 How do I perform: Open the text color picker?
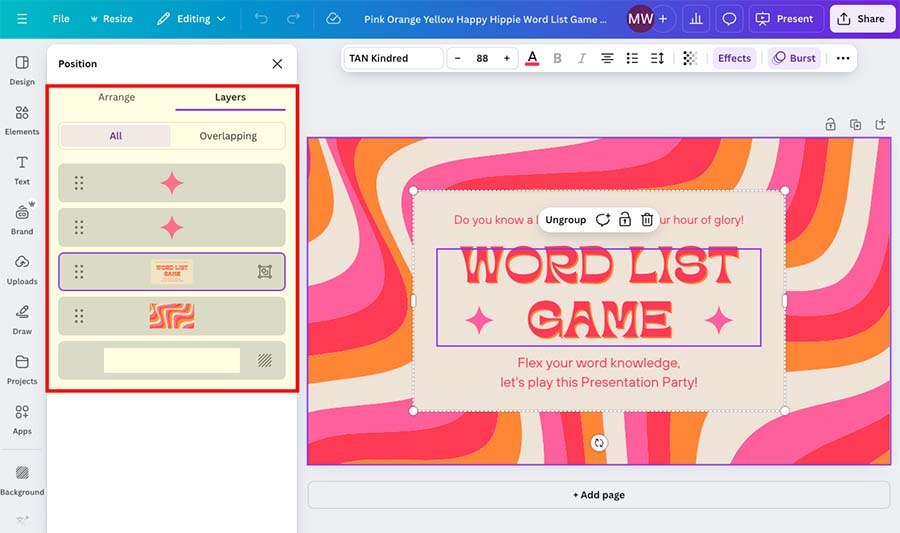click(x=532, y=59)
